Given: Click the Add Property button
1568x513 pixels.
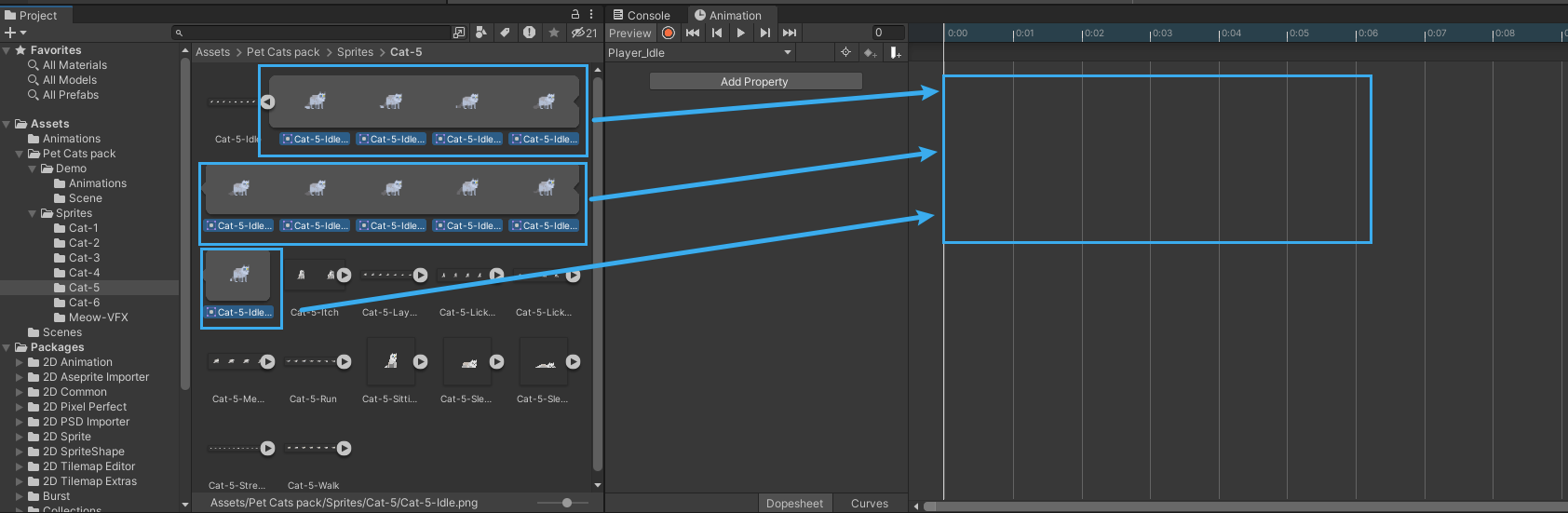Looking at the screenshot, I should tap(754, 82).
